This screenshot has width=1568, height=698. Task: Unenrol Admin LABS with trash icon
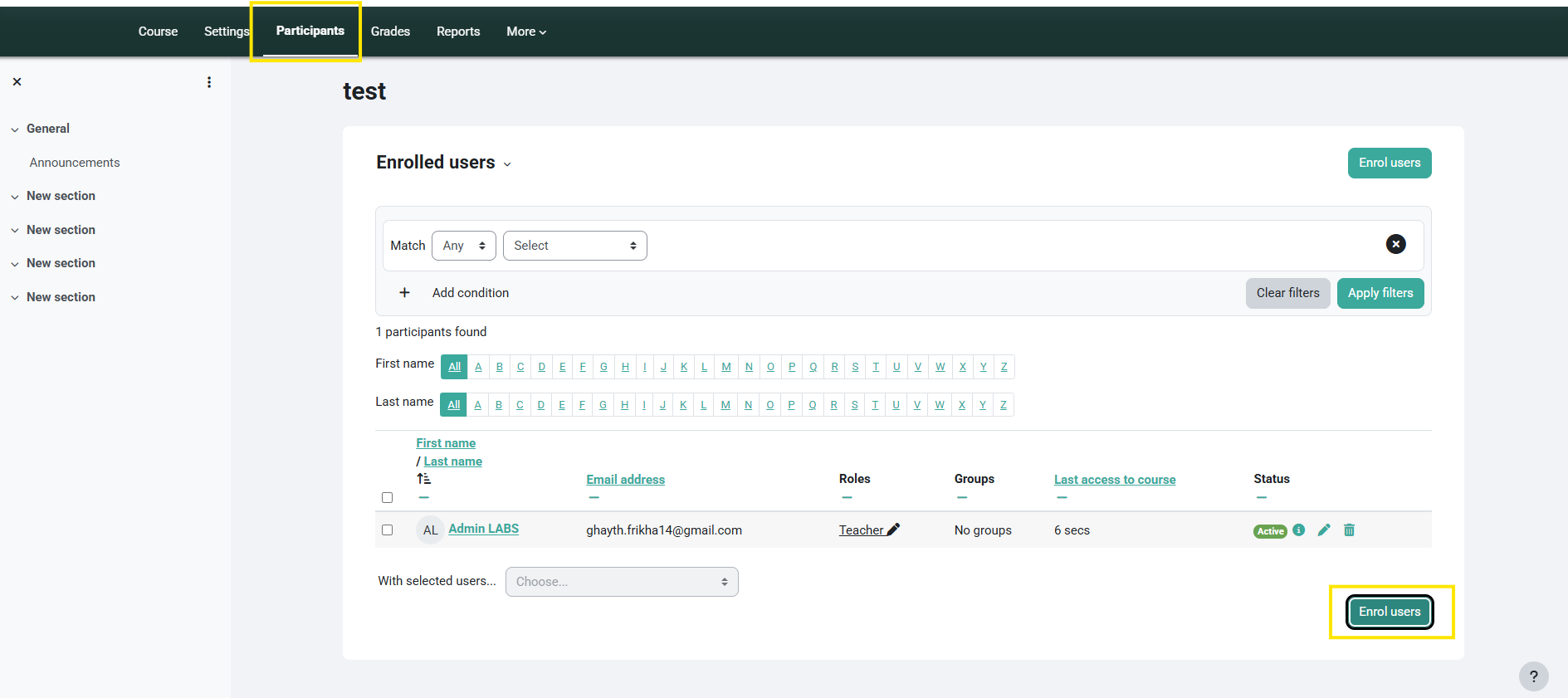point(1349,530)
